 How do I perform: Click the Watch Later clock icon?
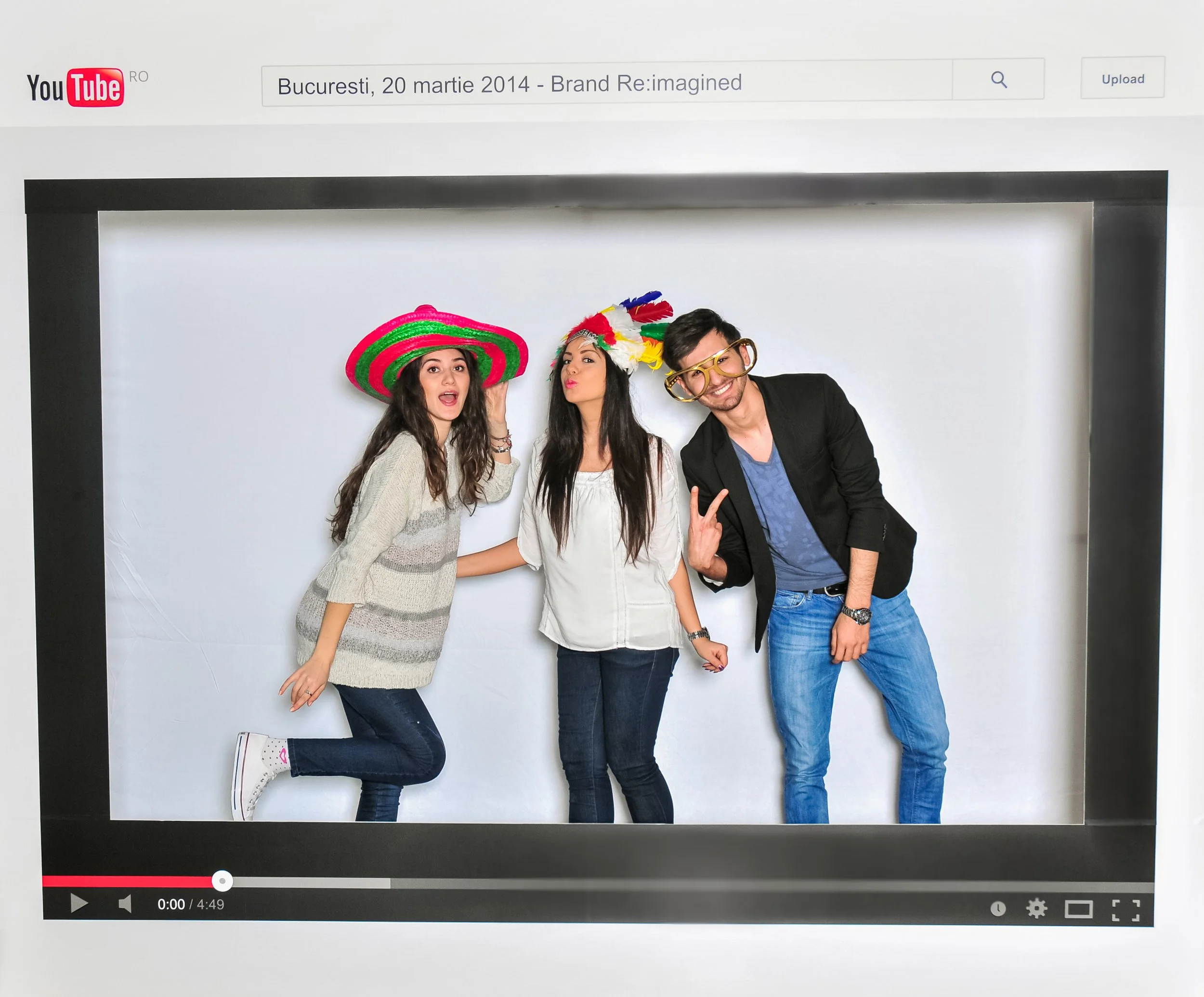click(998, 908)
